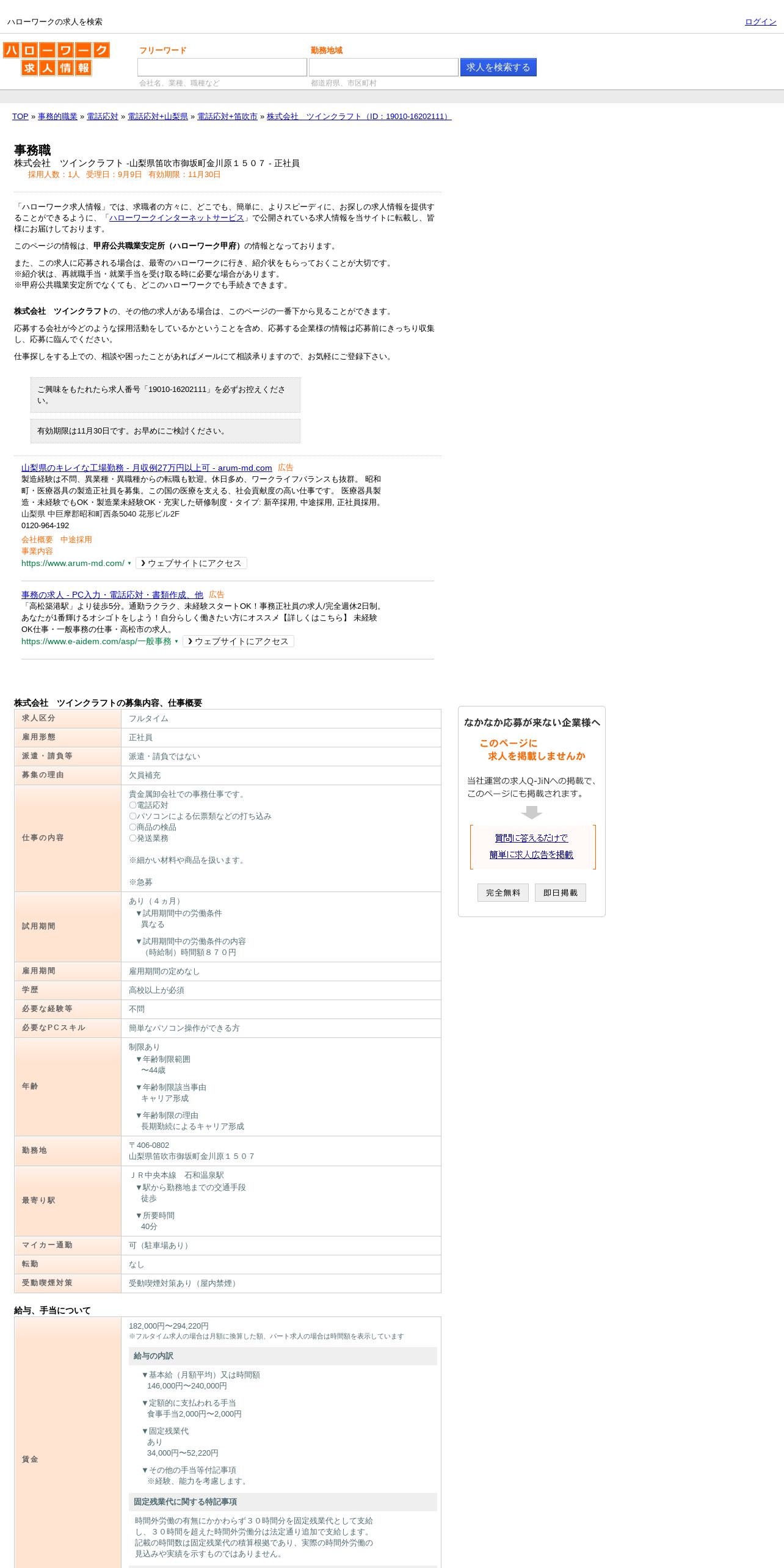Viewport: 784px width, 1568px height.
Task: Open the 電話応対 breadcrumb link
Action: coord(102,117)
